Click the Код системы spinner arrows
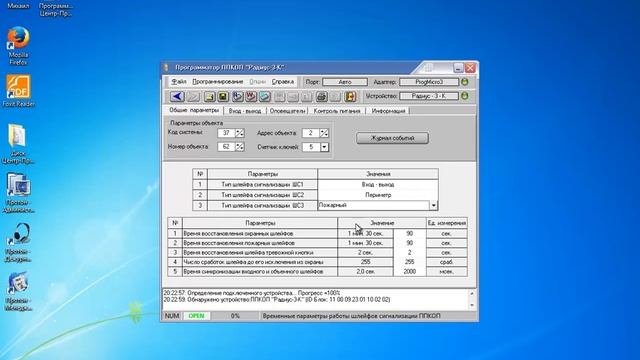The width and height of the screenshot is (640, 360). pyautogui.click(x=240, y=133)
